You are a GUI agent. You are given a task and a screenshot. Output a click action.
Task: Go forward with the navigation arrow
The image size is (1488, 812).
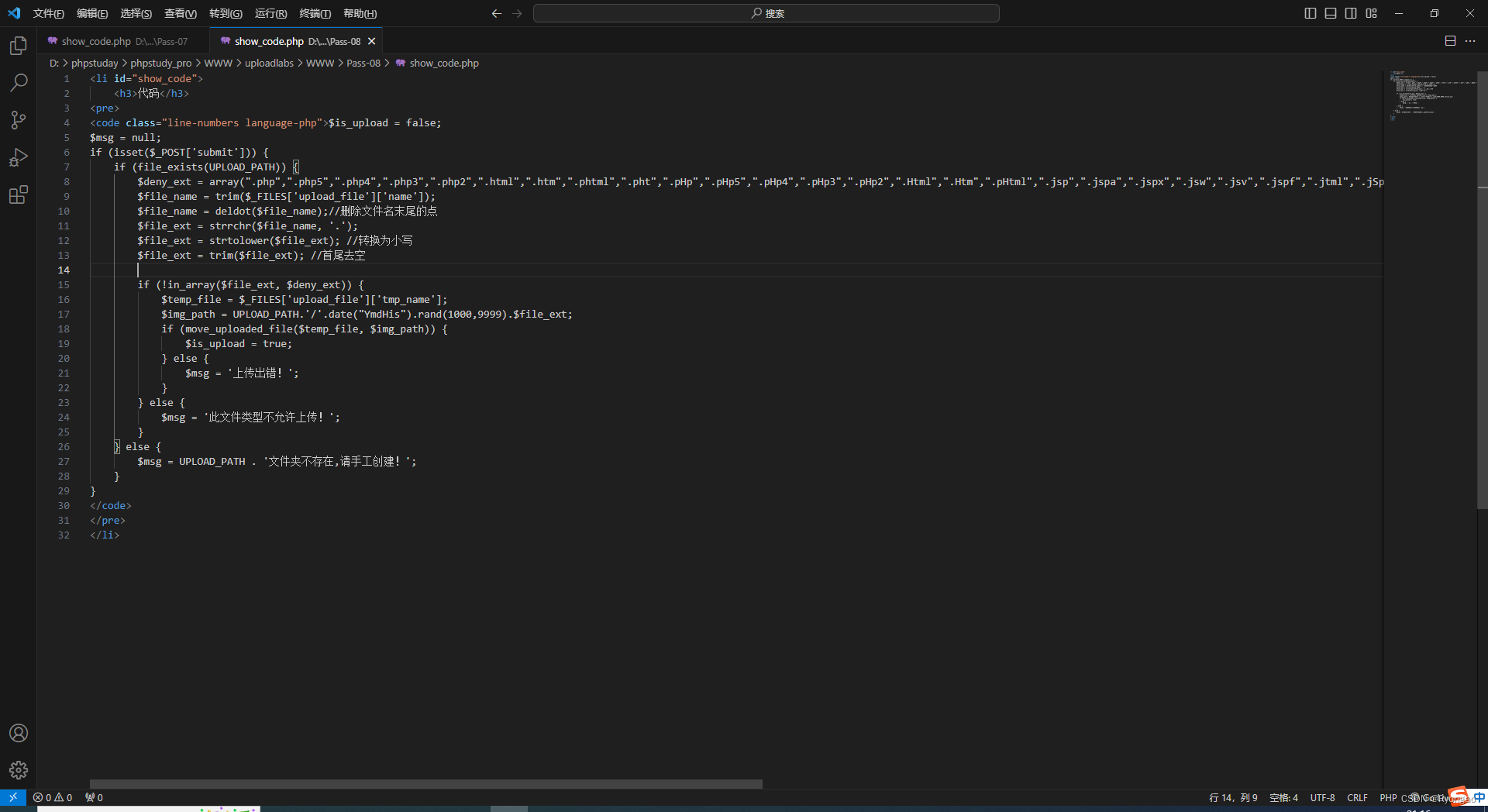click(517, 13)
